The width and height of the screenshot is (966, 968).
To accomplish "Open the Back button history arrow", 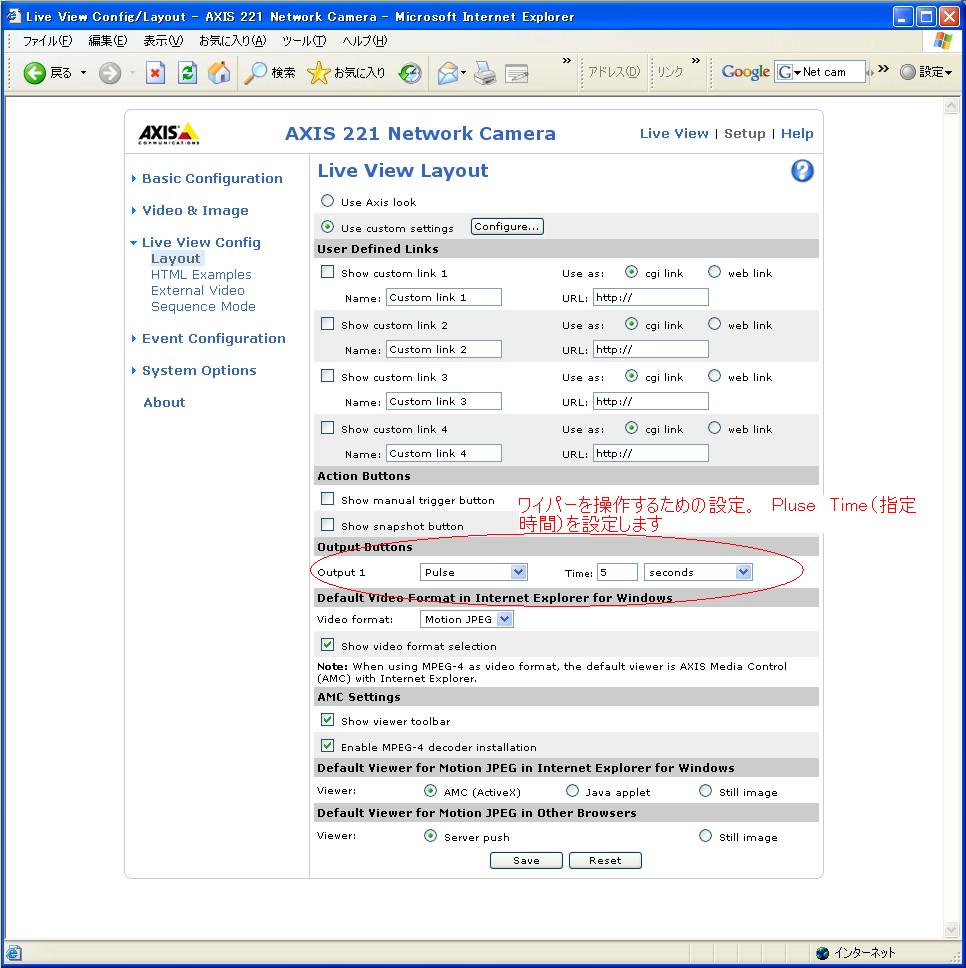I will tap(83, 73).
